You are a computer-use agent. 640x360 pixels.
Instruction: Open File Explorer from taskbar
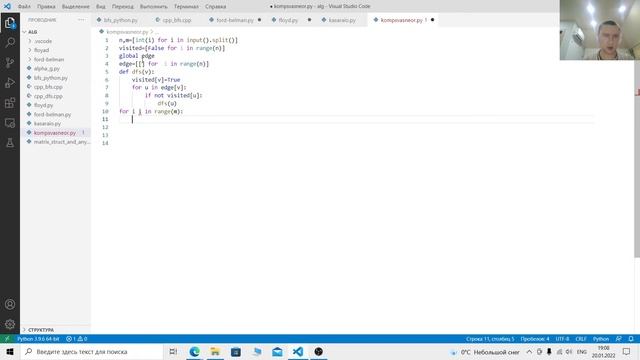tap(215, 351)
